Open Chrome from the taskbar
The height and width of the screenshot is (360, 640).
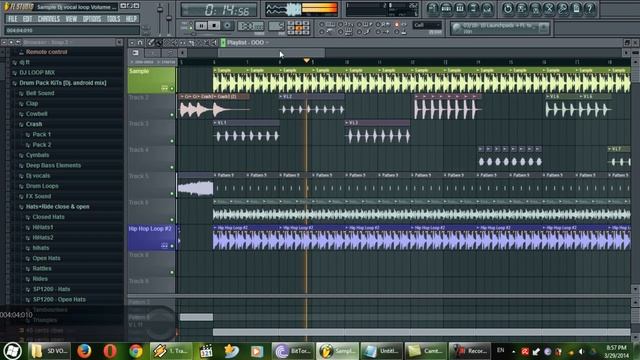click(136, 351)
